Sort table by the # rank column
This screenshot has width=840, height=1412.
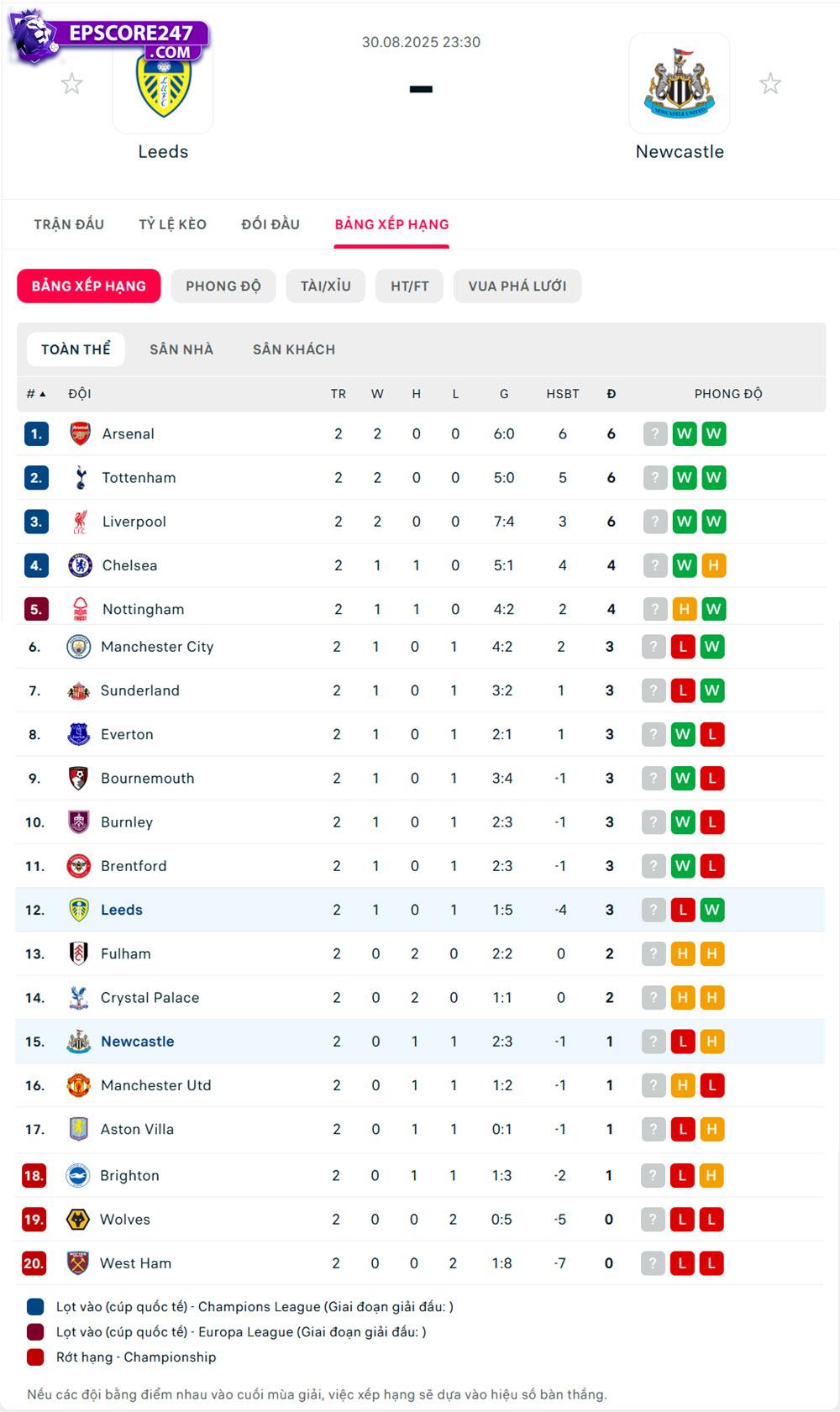[x=35, y=394]
